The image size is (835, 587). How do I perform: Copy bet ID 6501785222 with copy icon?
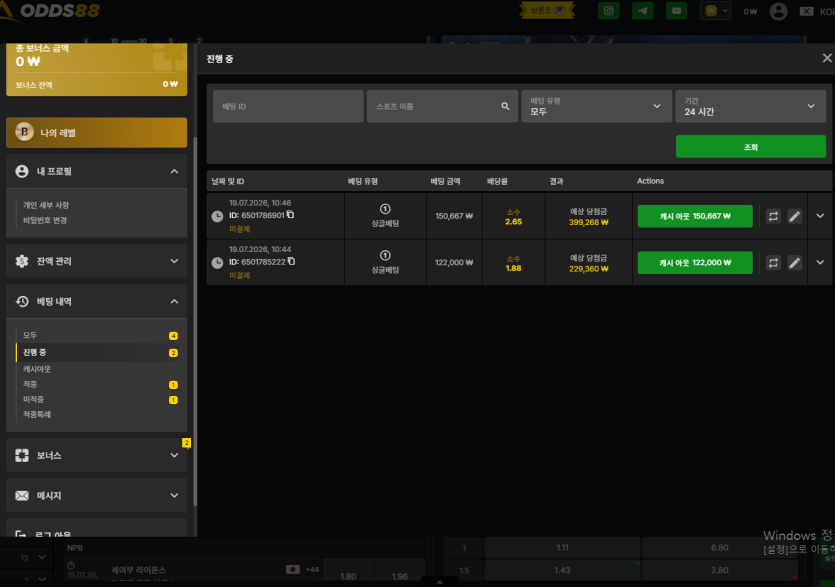click(291, 261)
